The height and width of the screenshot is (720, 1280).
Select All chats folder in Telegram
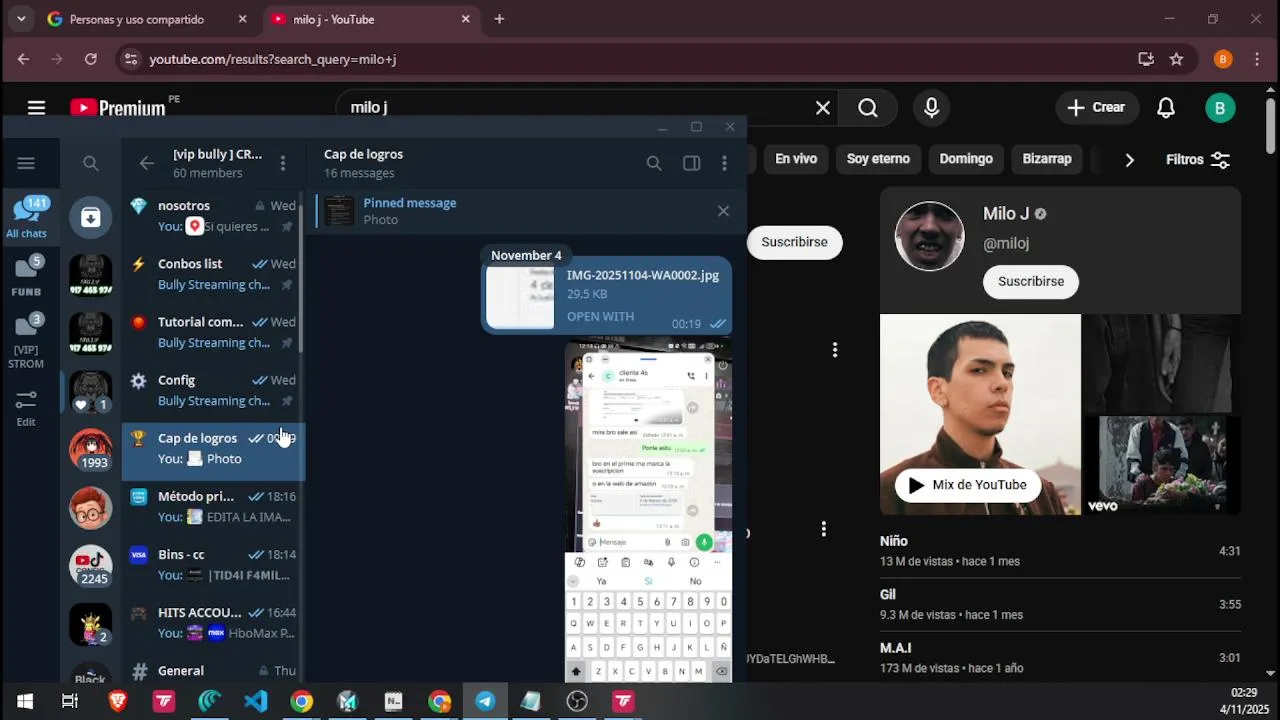tap(27, 217)
